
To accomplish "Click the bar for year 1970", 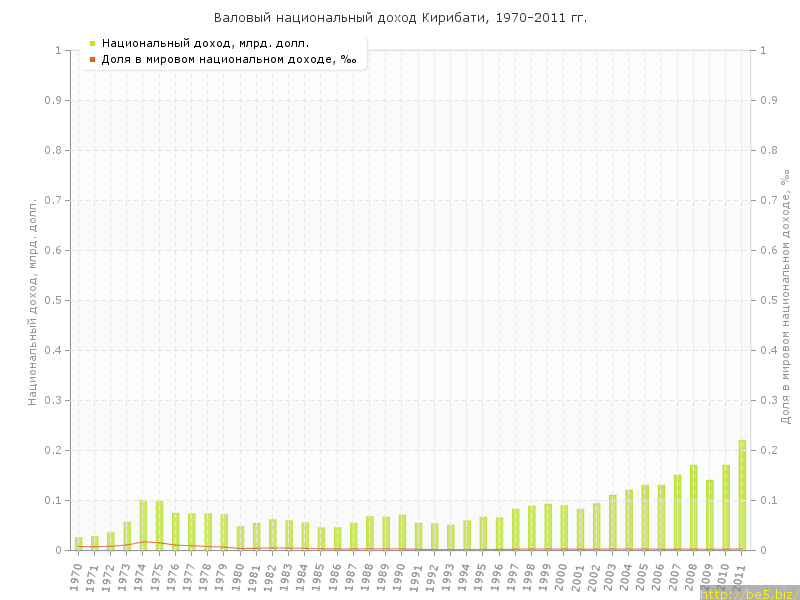I will 78,543.
